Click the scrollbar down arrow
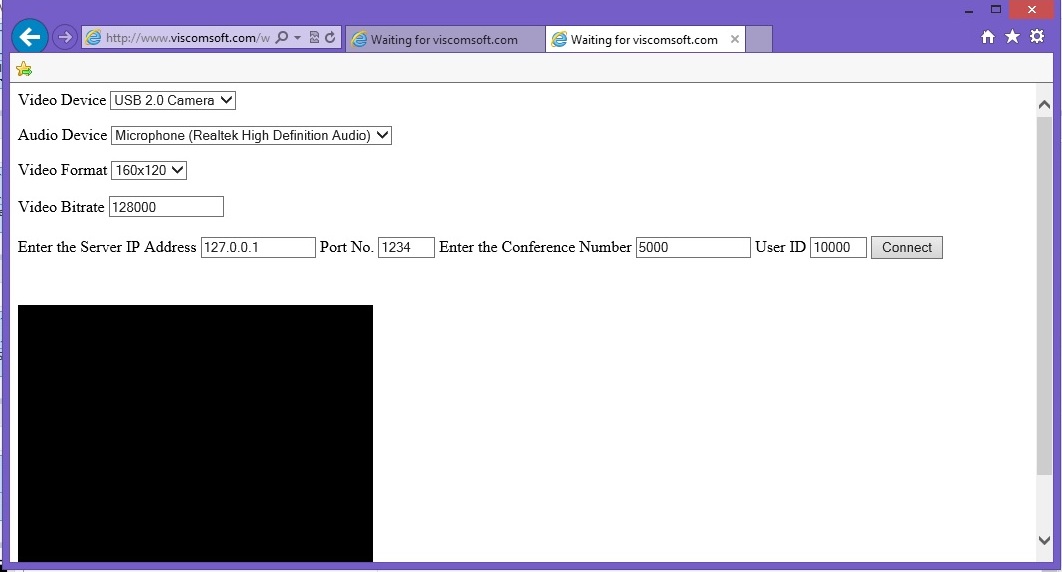Viewport: 1062px width, 572px height. 1045,540
